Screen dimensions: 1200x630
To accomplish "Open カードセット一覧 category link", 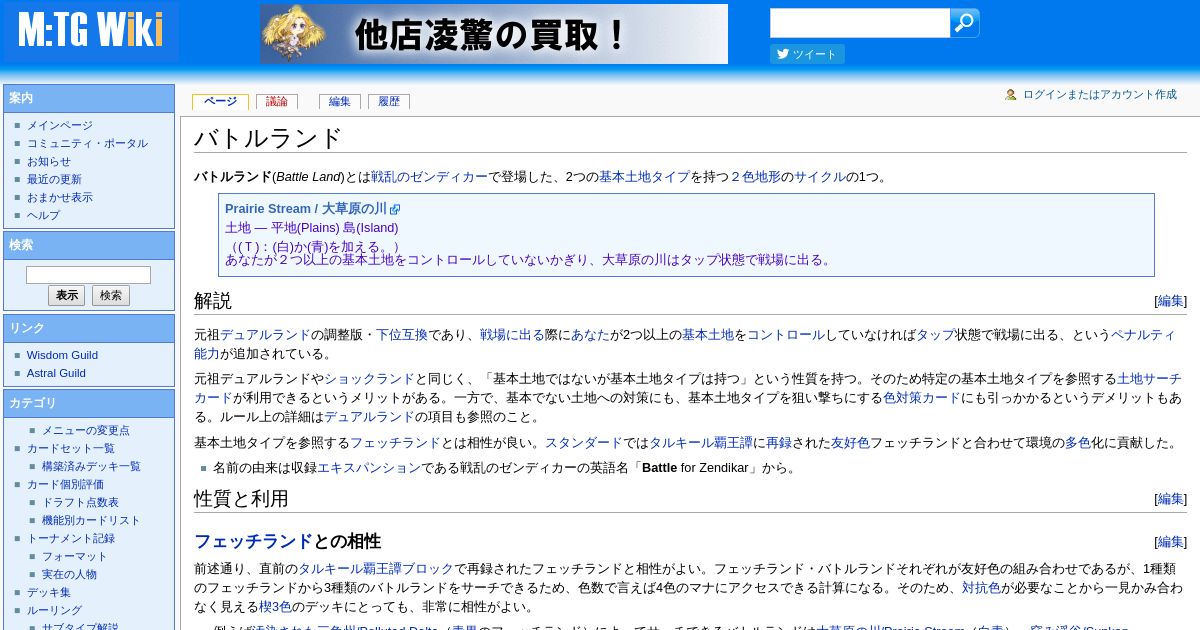I will coord(71,448).
